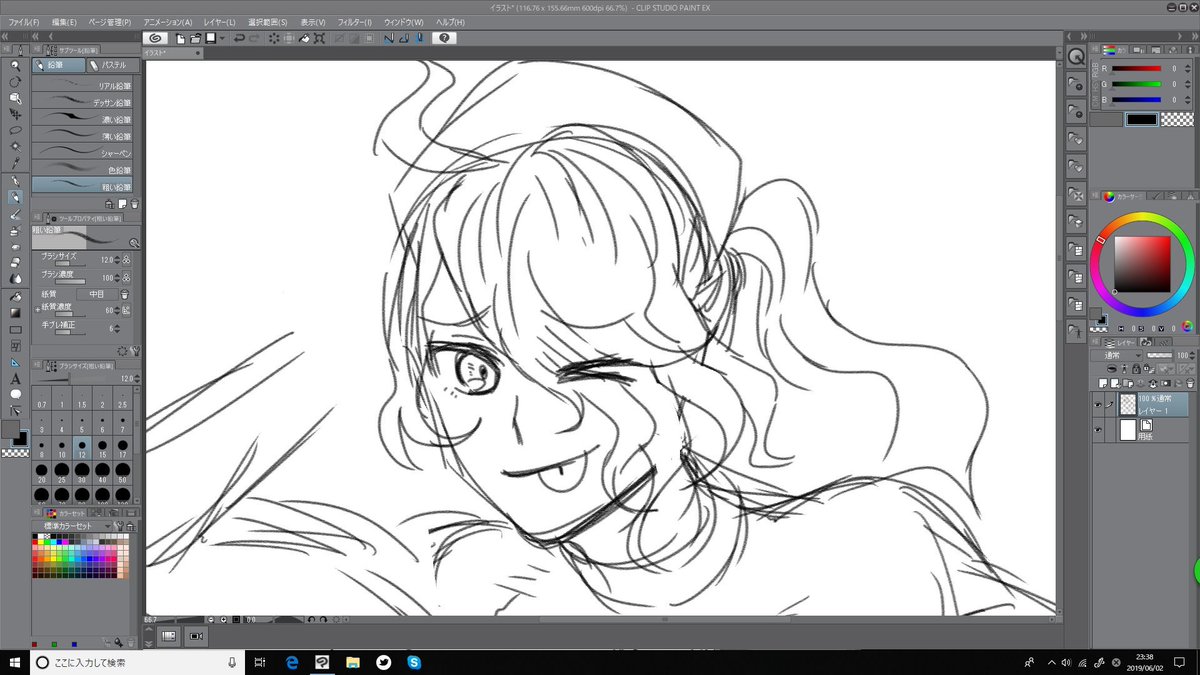This screenshot has height=675, width=1200.
Task: Select the Ruler tool
Action: tap(15, 363)
